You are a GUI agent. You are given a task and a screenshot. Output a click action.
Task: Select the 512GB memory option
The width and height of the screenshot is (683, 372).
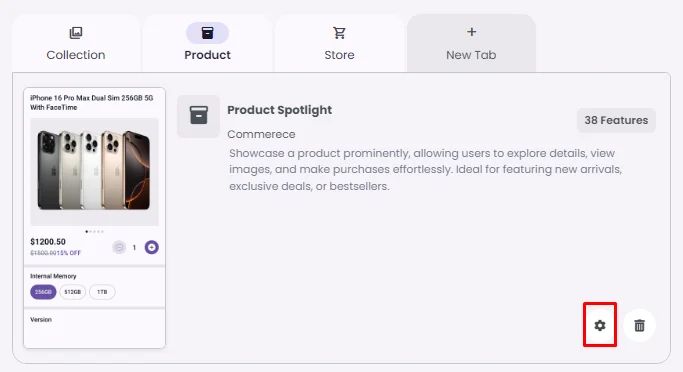73,292
